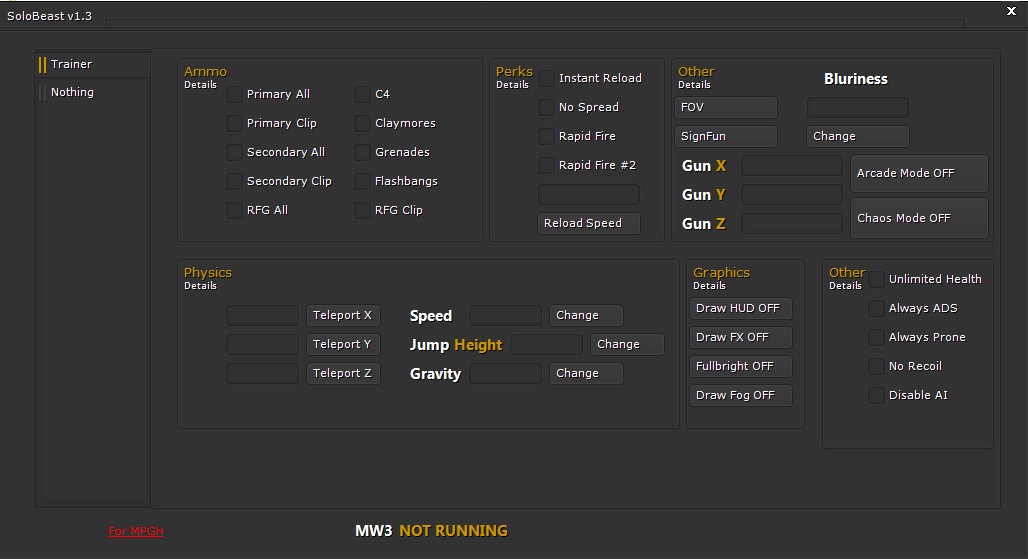Click Change next to Gravity
The width and height of the screenshot is (1028, 559).
click(x=586, y=373)
